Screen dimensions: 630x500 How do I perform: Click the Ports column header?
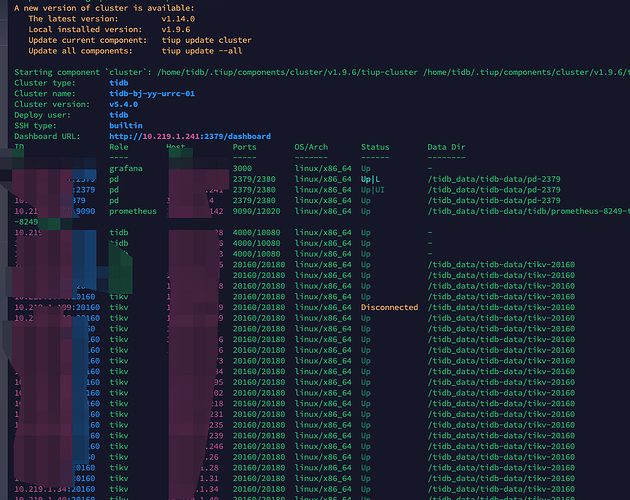pos(244,147)
